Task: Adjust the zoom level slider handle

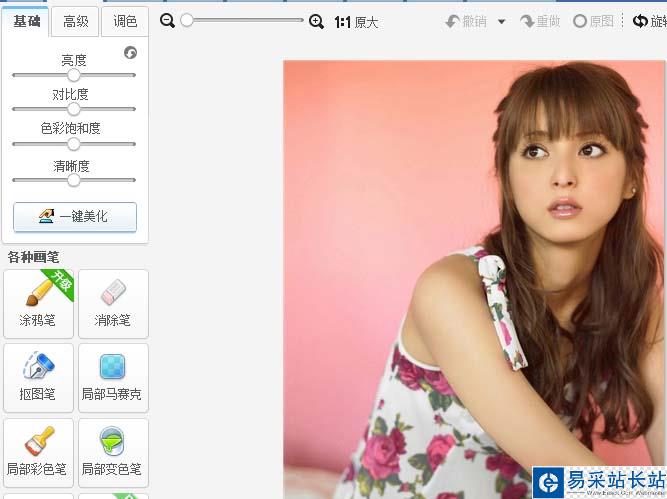Action: (187, 20)
